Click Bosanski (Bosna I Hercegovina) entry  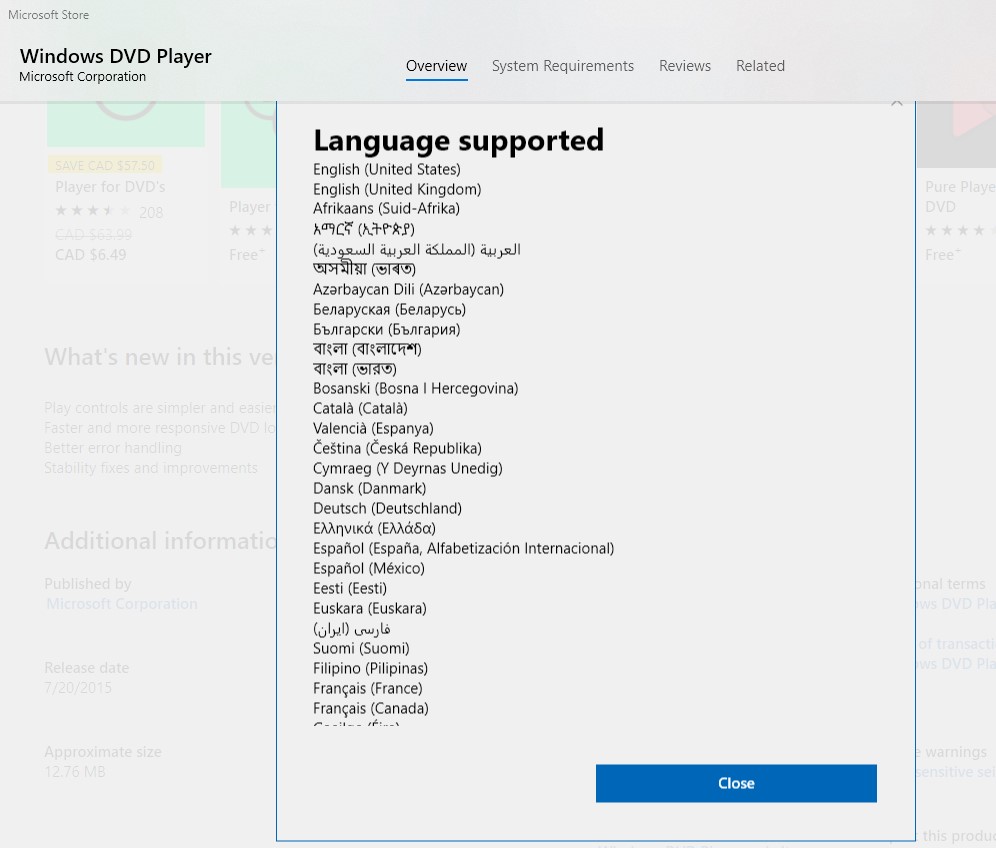[x=415, y=389]
